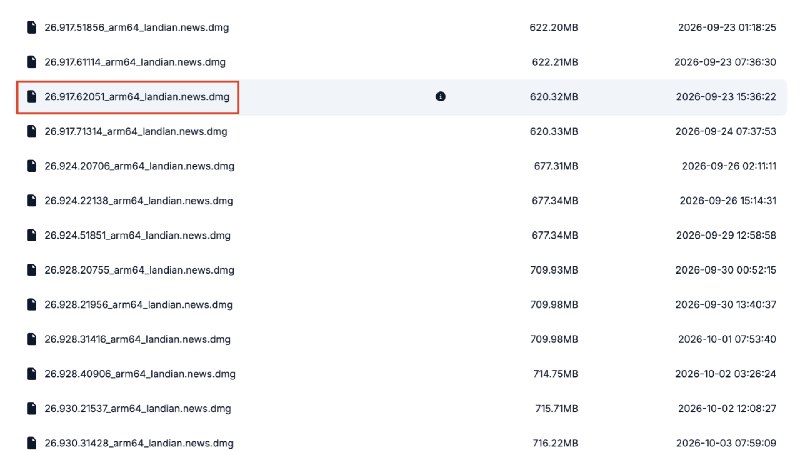Click file icon for 26.924.20706 dmg
Screen dimensions: 800x450
click(x=32, y=166)
